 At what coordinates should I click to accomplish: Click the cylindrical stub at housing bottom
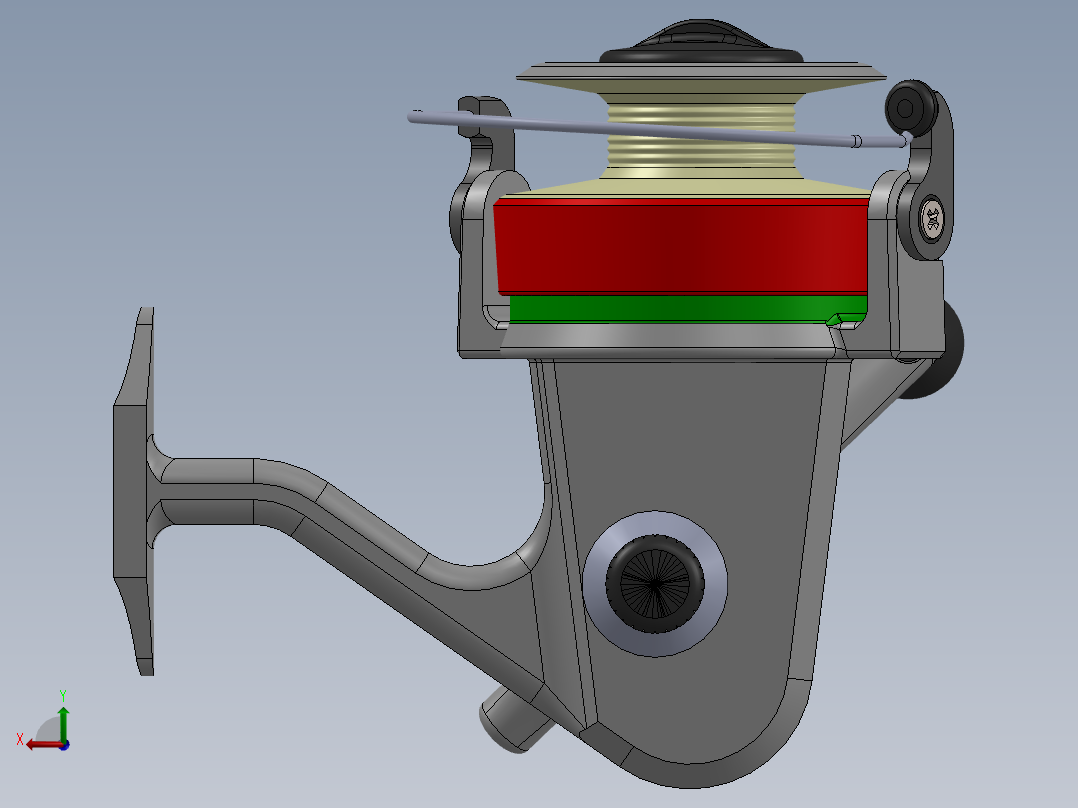510,722
